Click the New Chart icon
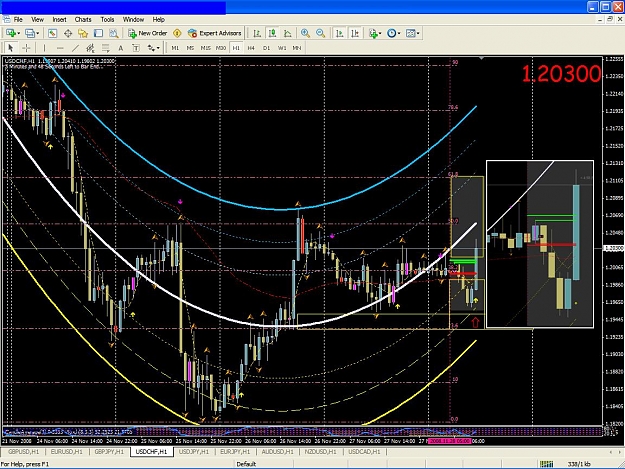 pyautogui.click(x=10, y=33)
